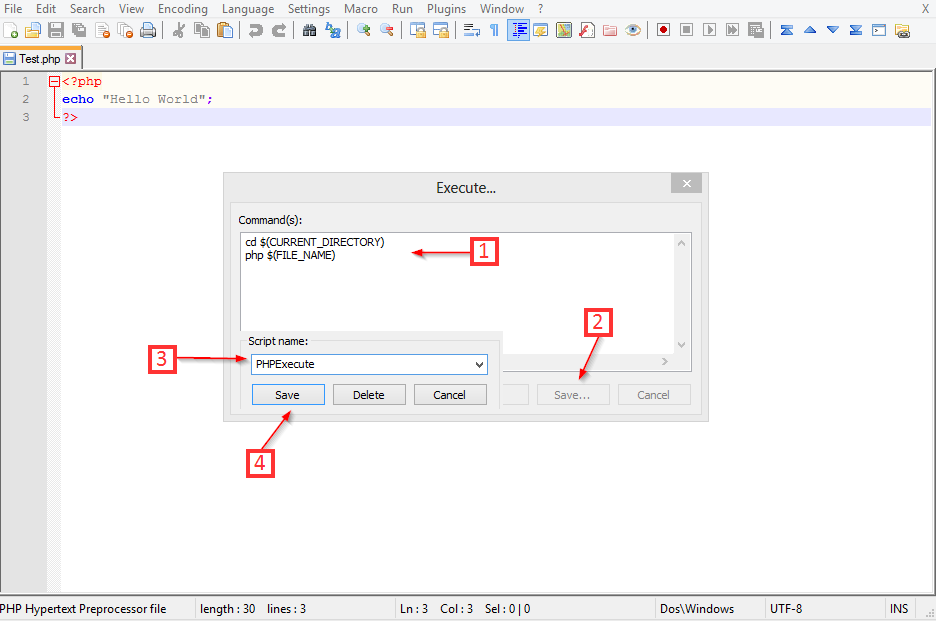The width and height of the screenshot is (936, 621).
Task: Create a new document with toolbar icon
Action: (11, 30)
